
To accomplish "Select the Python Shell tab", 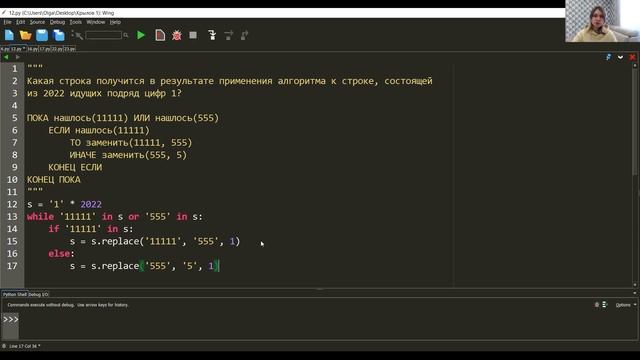I will coord(15,294).
